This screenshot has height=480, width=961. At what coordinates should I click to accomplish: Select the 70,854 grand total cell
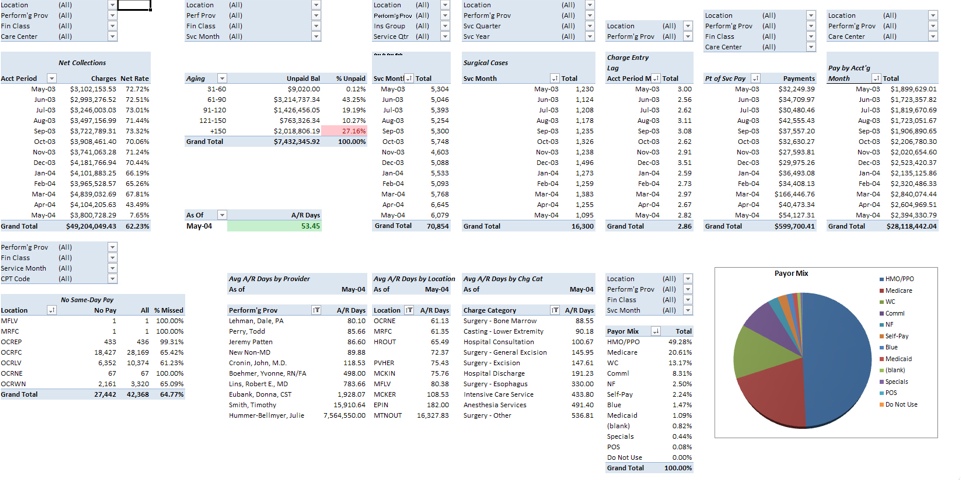tap(436, 226)
